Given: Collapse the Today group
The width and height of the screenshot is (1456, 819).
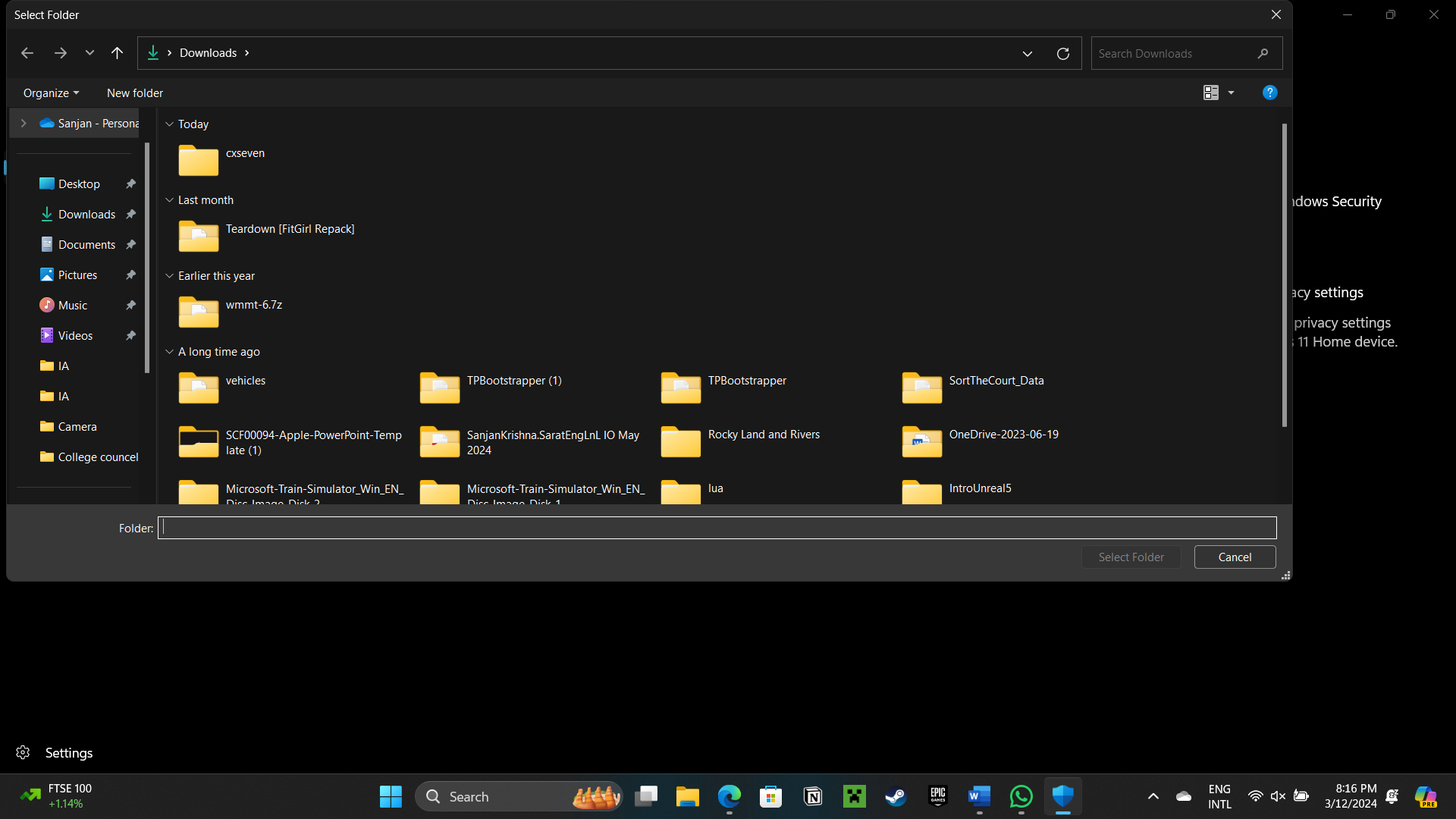Looking at the screenshot, I should 169,124.
